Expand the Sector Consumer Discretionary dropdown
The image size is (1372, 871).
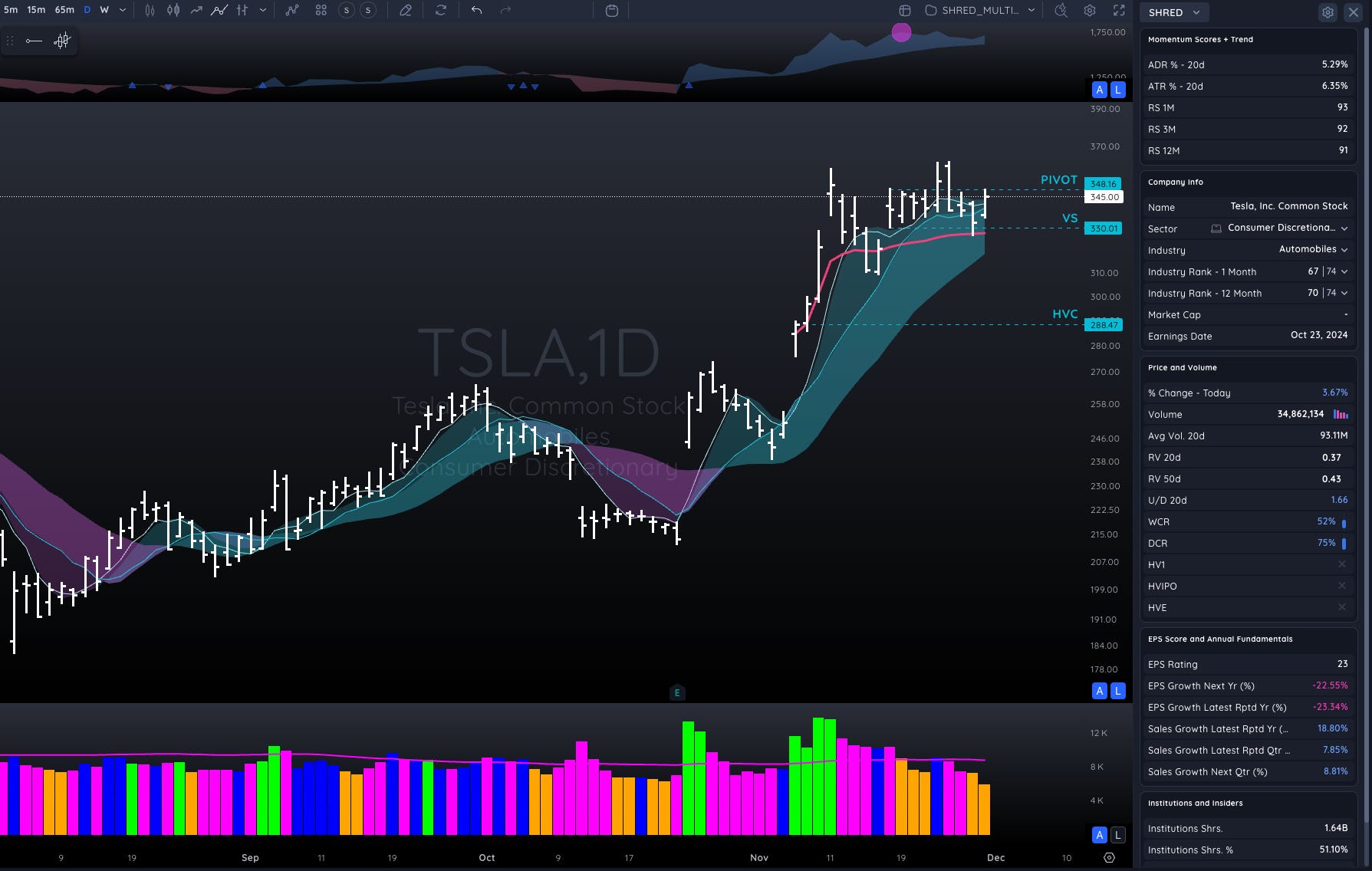coord(1344,228)
